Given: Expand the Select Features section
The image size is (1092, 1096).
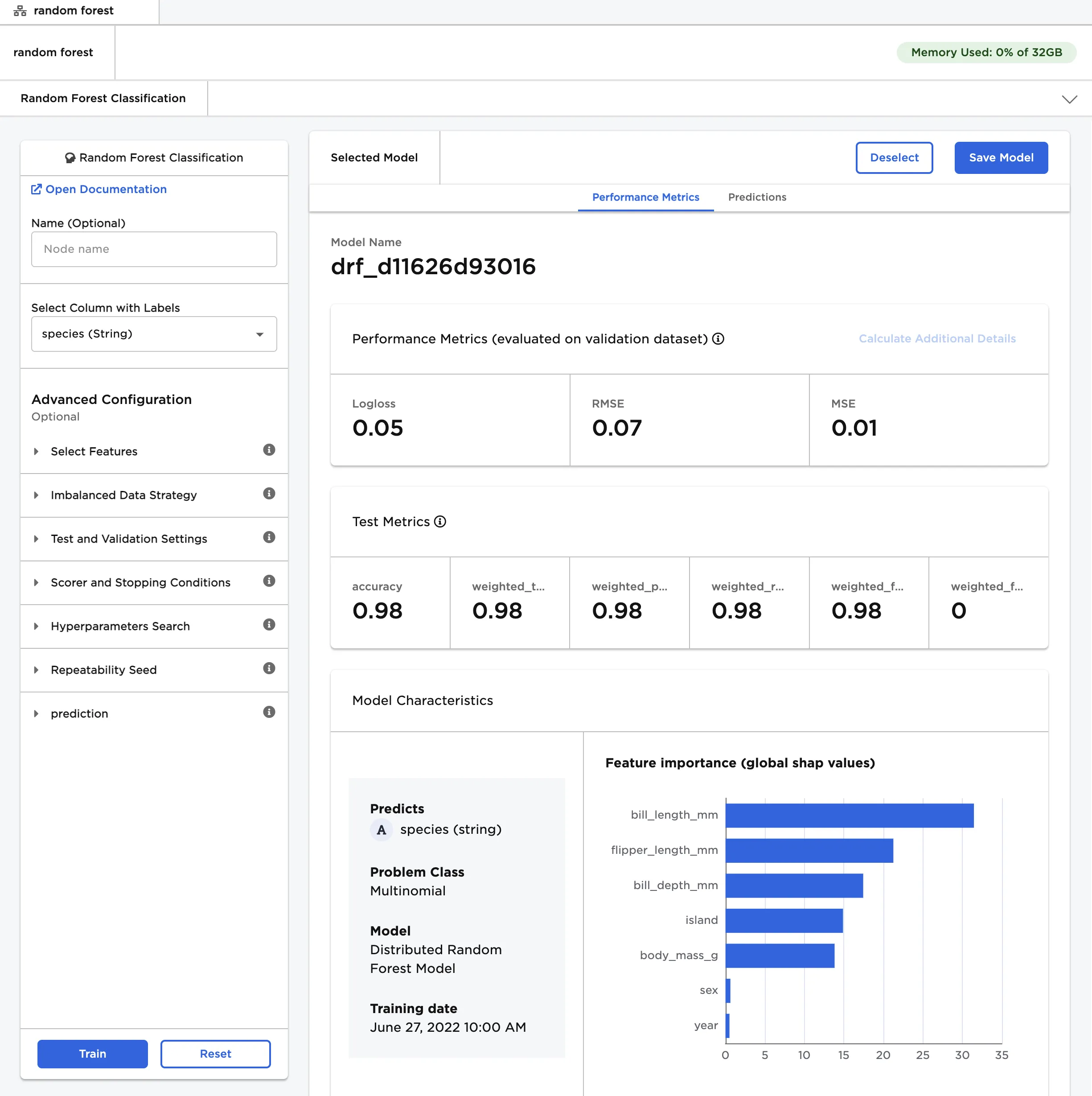Looking at the screenshot, I should pyautogui.click(x=94, y=452).
